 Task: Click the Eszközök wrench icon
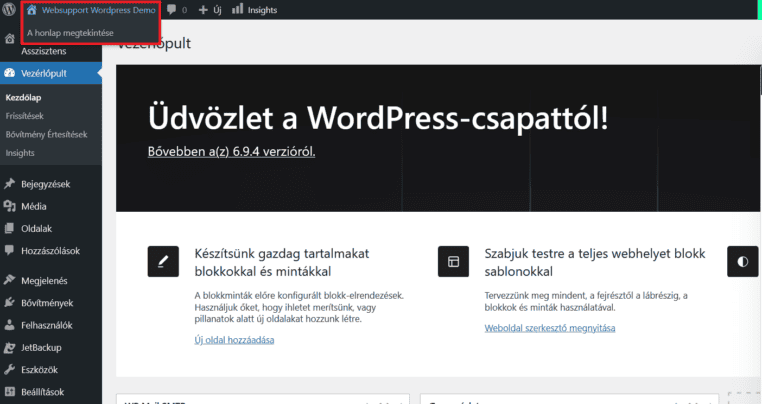tap(10, 370)
